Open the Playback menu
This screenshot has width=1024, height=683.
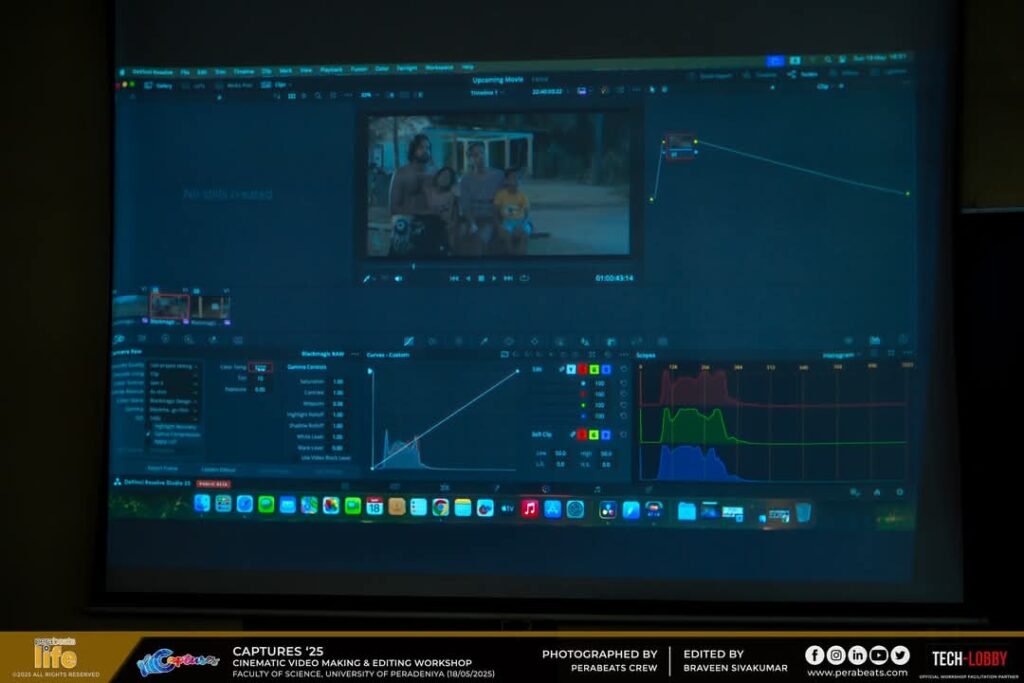coord(331,70)
